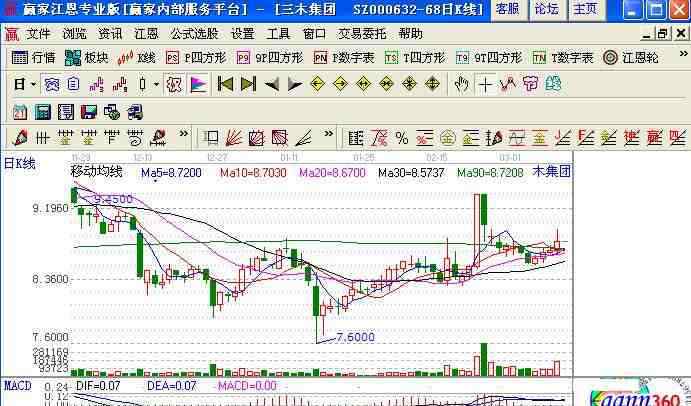Click the black left arrow icon
Image resolution: width=691 pixels, height=406 pixels.
[x=271, y=84]
